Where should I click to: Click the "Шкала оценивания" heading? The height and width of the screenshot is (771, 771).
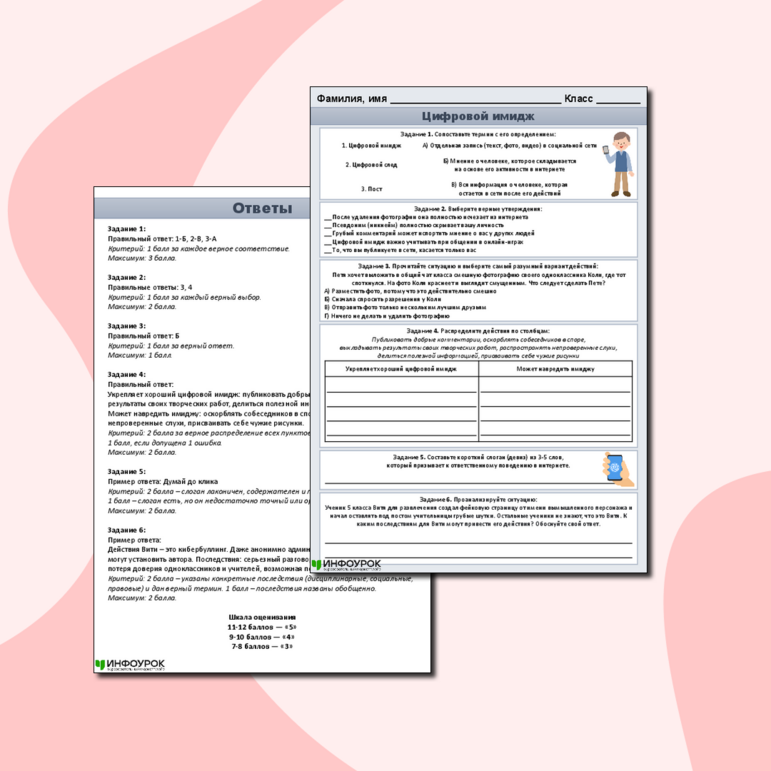click(x=262, y=617)
